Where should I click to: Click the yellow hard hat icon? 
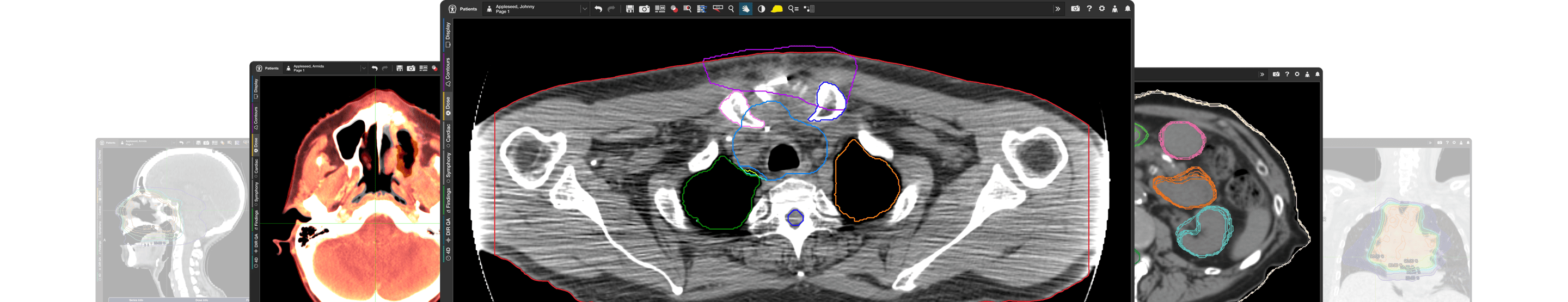(x=777, y=9)
